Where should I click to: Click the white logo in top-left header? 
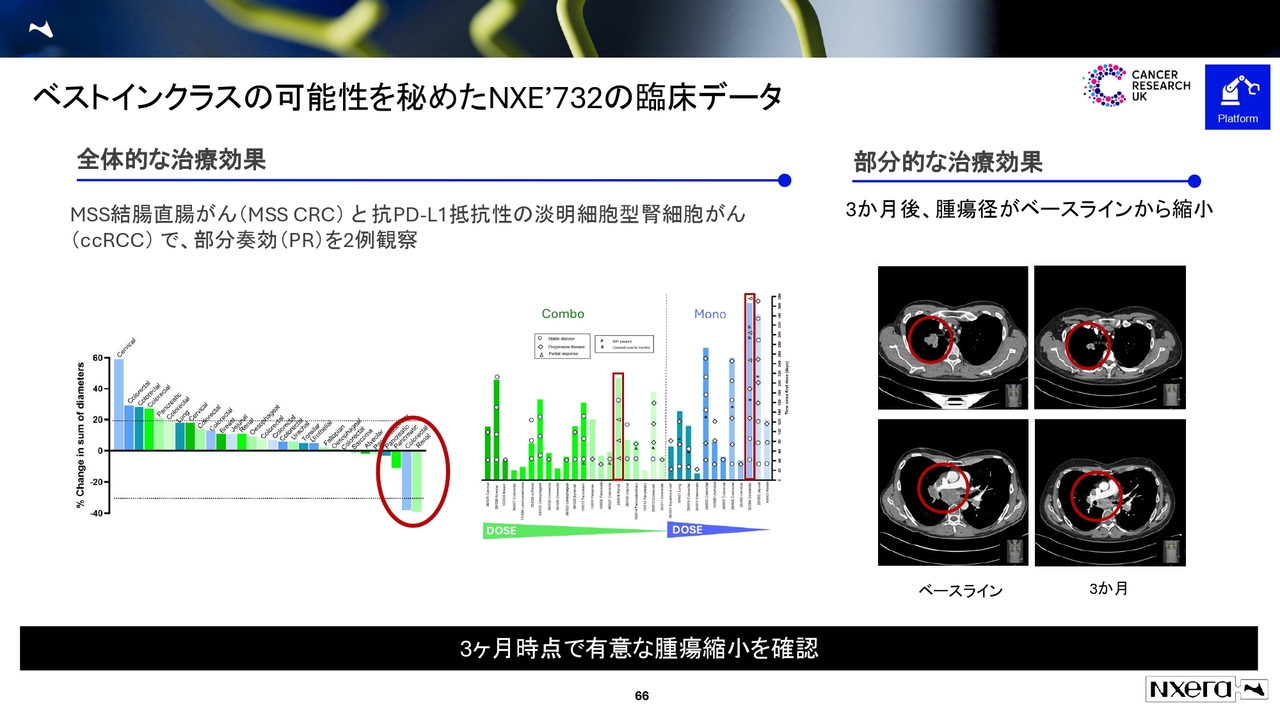tap(40, 29)
